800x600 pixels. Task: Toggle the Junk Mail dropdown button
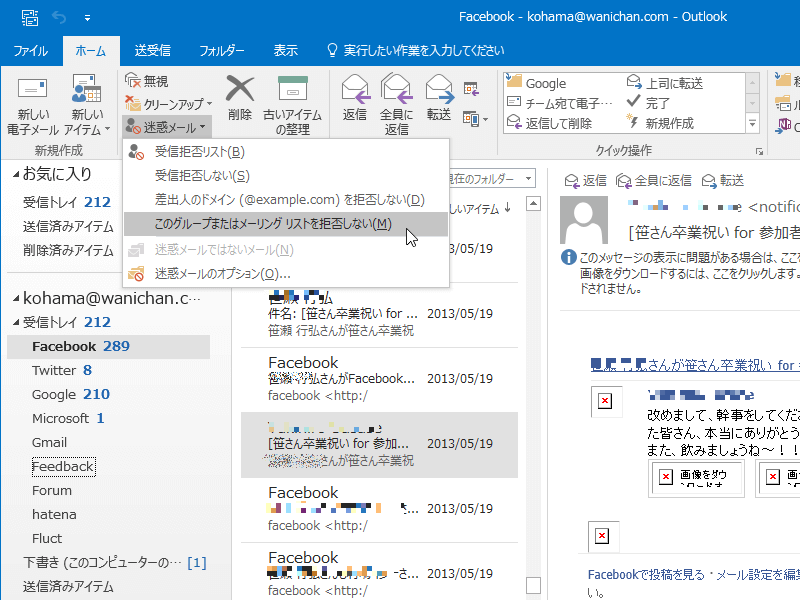pos(166,127)
